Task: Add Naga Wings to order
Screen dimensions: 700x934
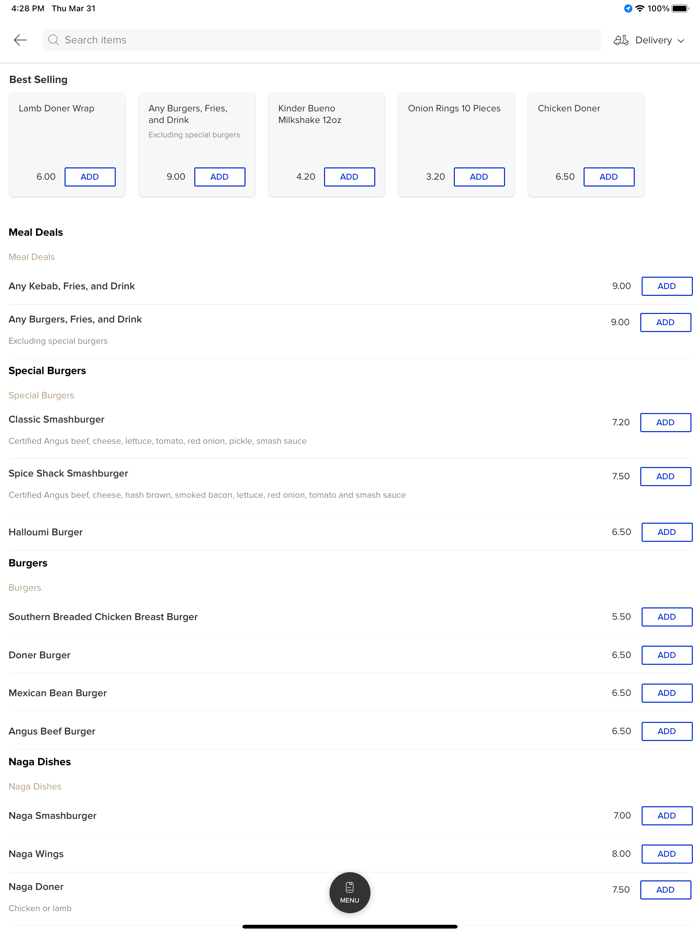Action: coord(666,854)
